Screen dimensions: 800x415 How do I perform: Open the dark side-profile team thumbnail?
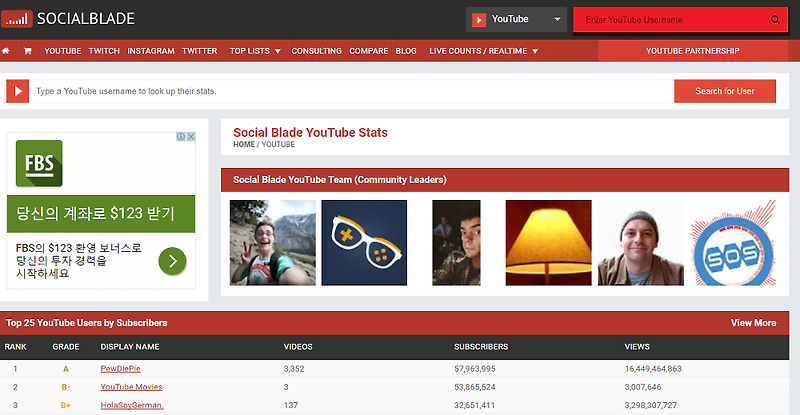click(456, 243)
